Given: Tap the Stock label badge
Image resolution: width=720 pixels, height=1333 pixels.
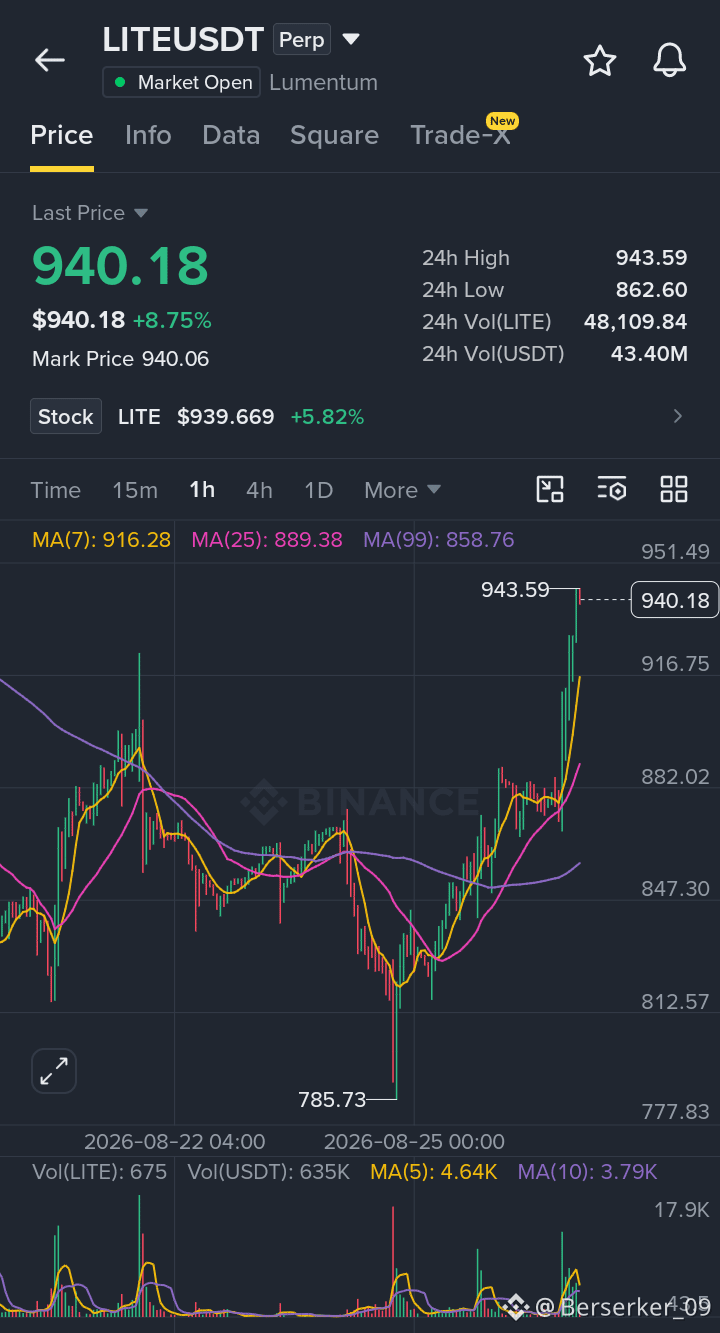Looking at the screenshot, I should pos(66,417).
